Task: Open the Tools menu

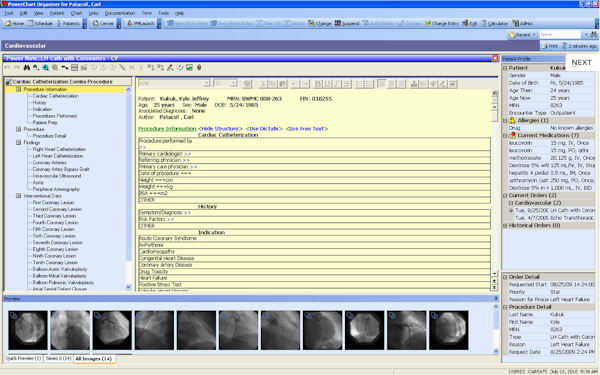Action: coord(163,13)
